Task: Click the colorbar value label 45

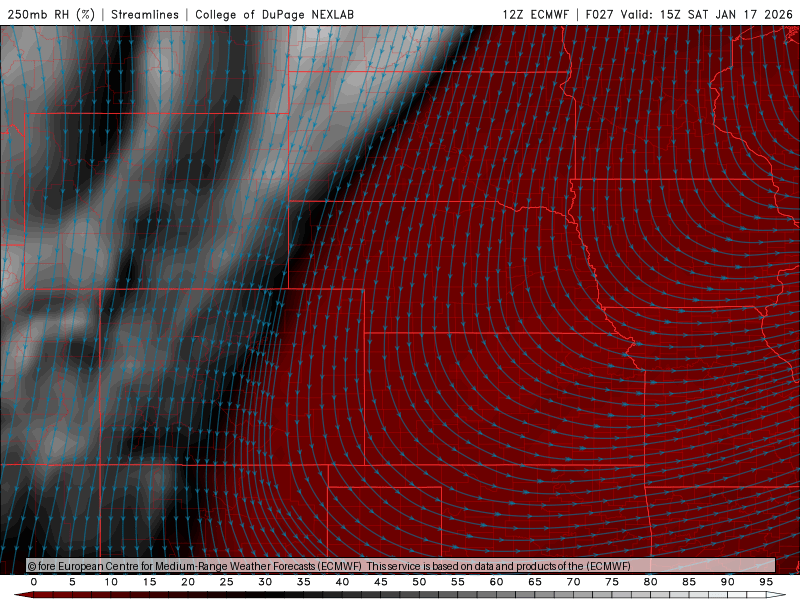Action: 381,582
